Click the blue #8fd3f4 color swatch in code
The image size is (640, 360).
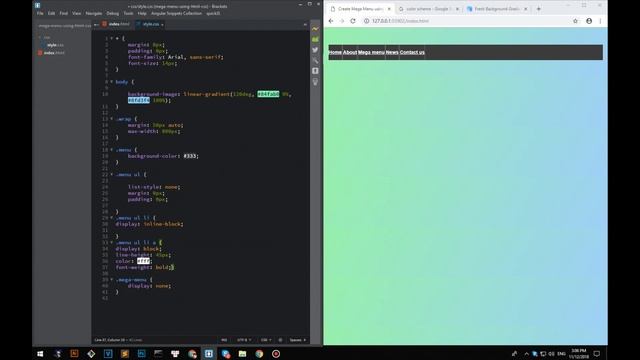(138, 100)
